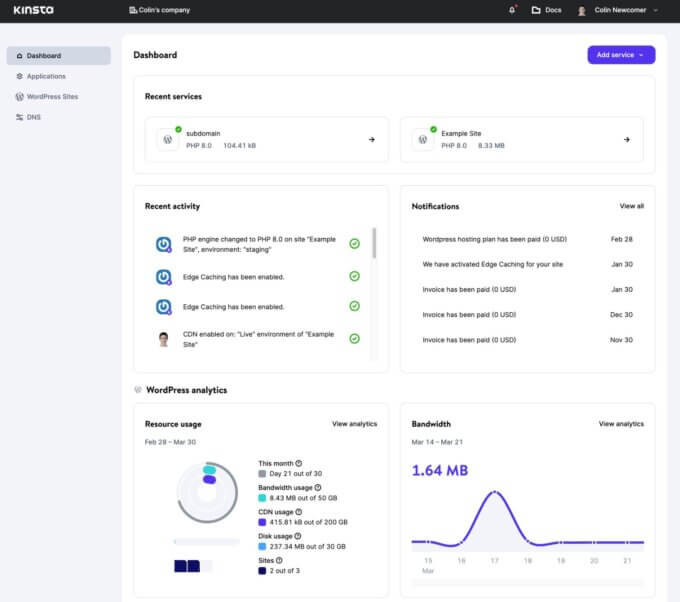The image size is (680, 602).
Task: Click the WordPress analytics heading icon
Action: (x=138, y=389)
